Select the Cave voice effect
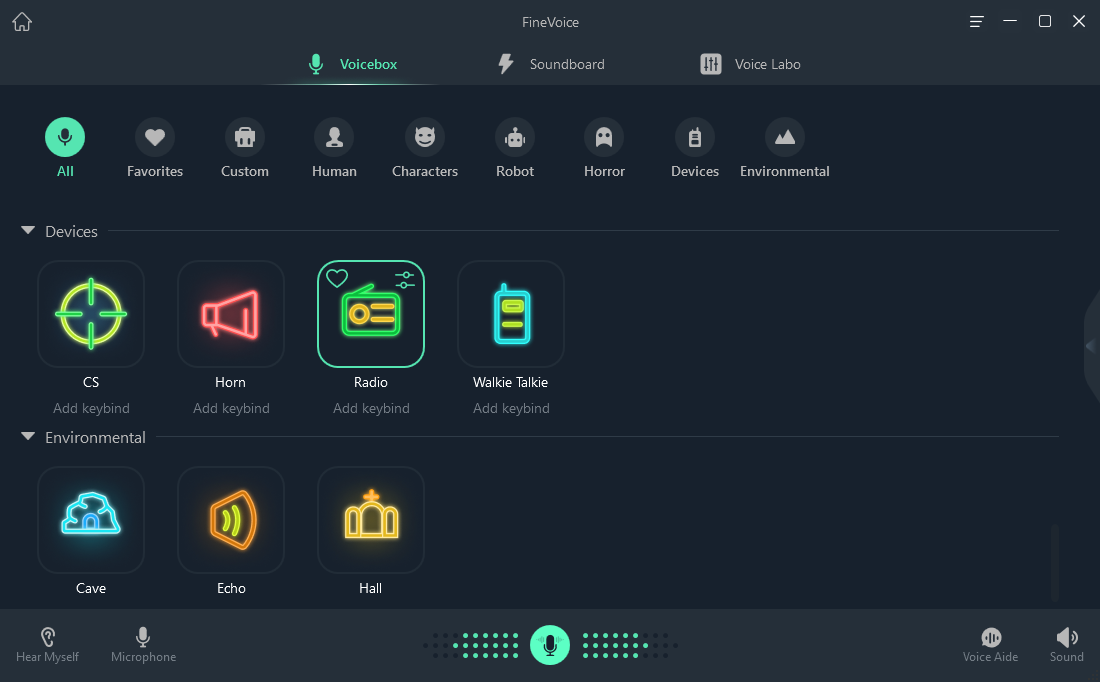This screenshot has height=682, width=1100. coord(91,520)
